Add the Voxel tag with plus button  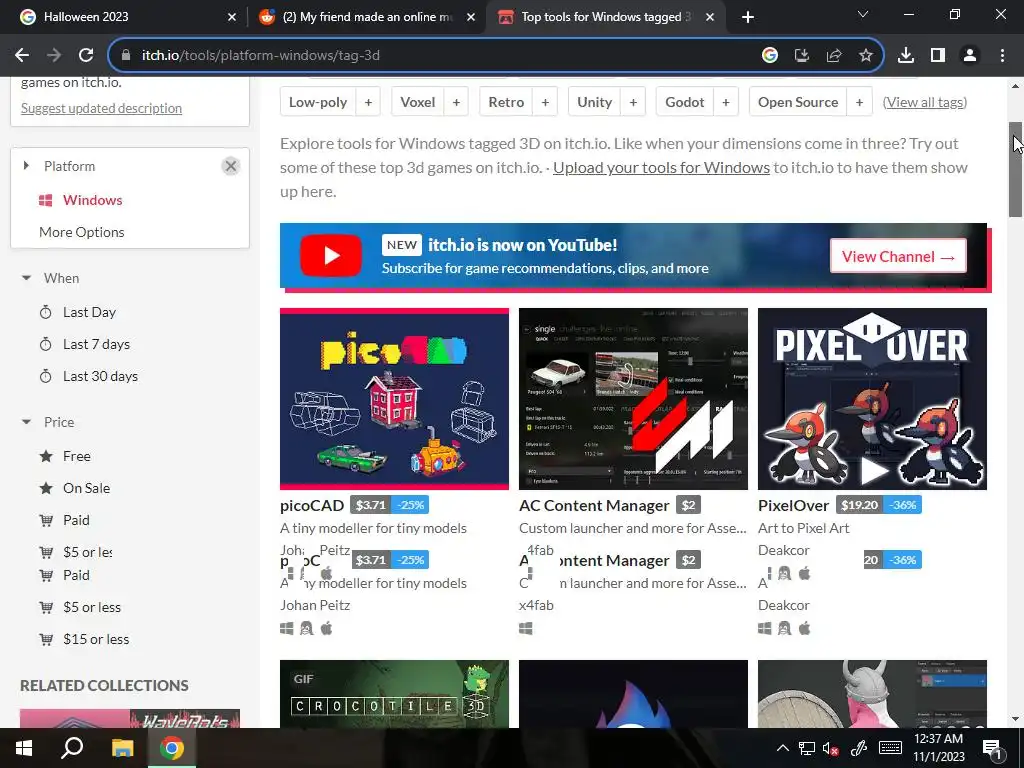tap(456, 102)
